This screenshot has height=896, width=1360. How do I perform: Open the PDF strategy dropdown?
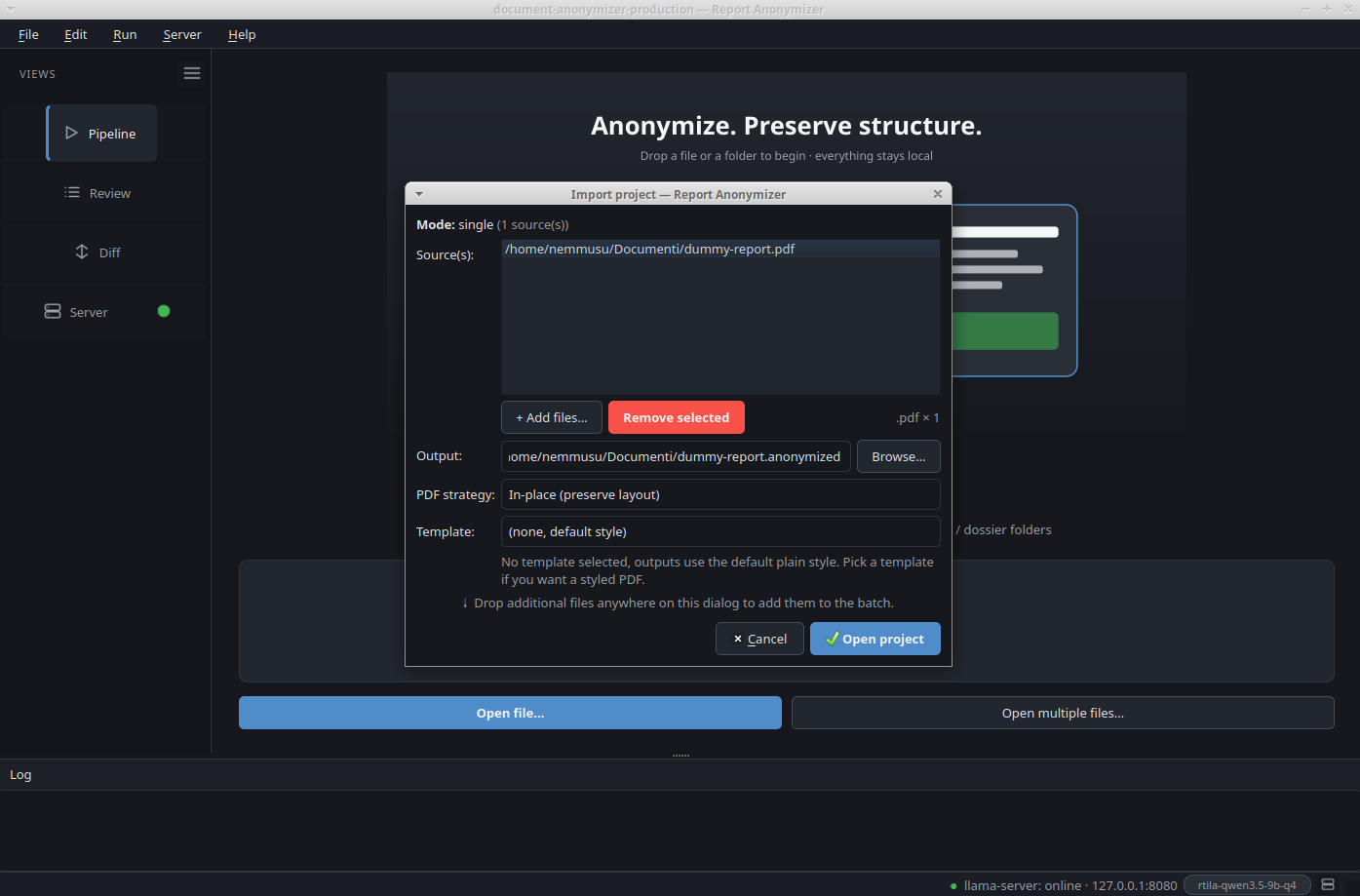point(720,494)
